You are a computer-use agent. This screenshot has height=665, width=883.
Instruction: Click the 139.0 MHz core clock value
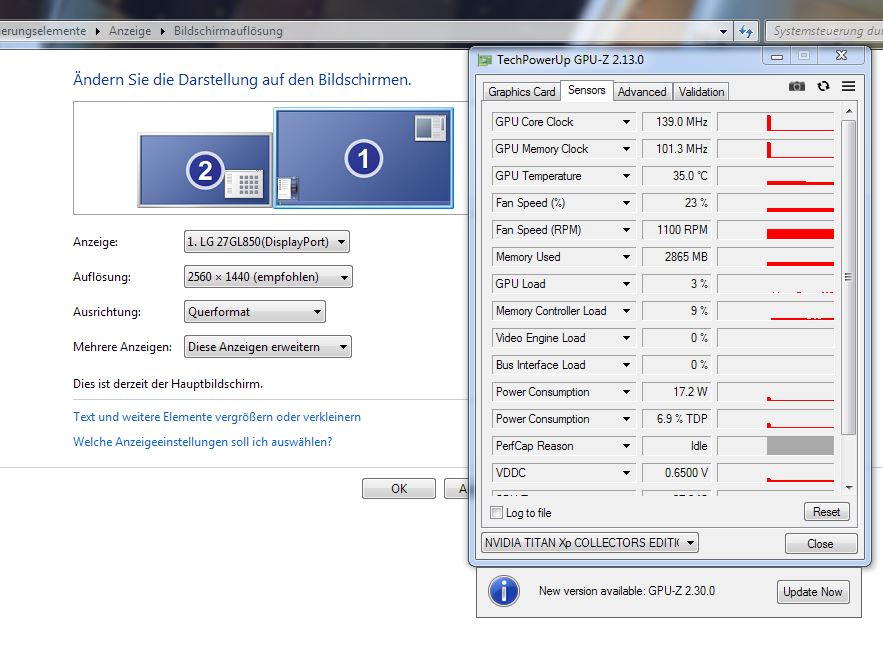pos(676,122)
